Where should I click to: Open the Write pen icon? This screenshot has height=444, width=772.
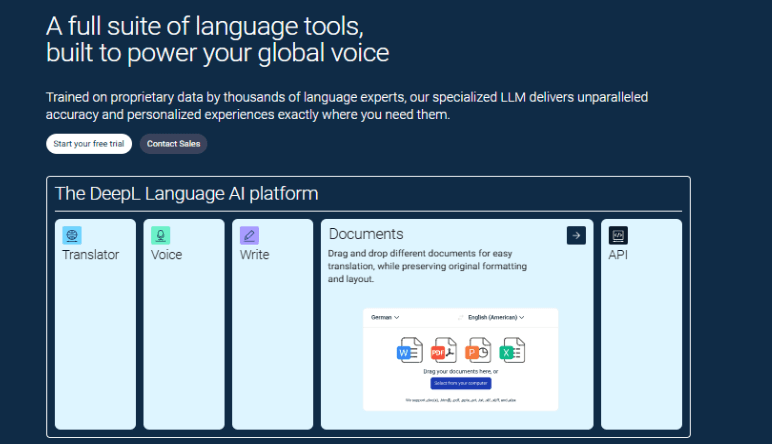(x=249, y=235)
